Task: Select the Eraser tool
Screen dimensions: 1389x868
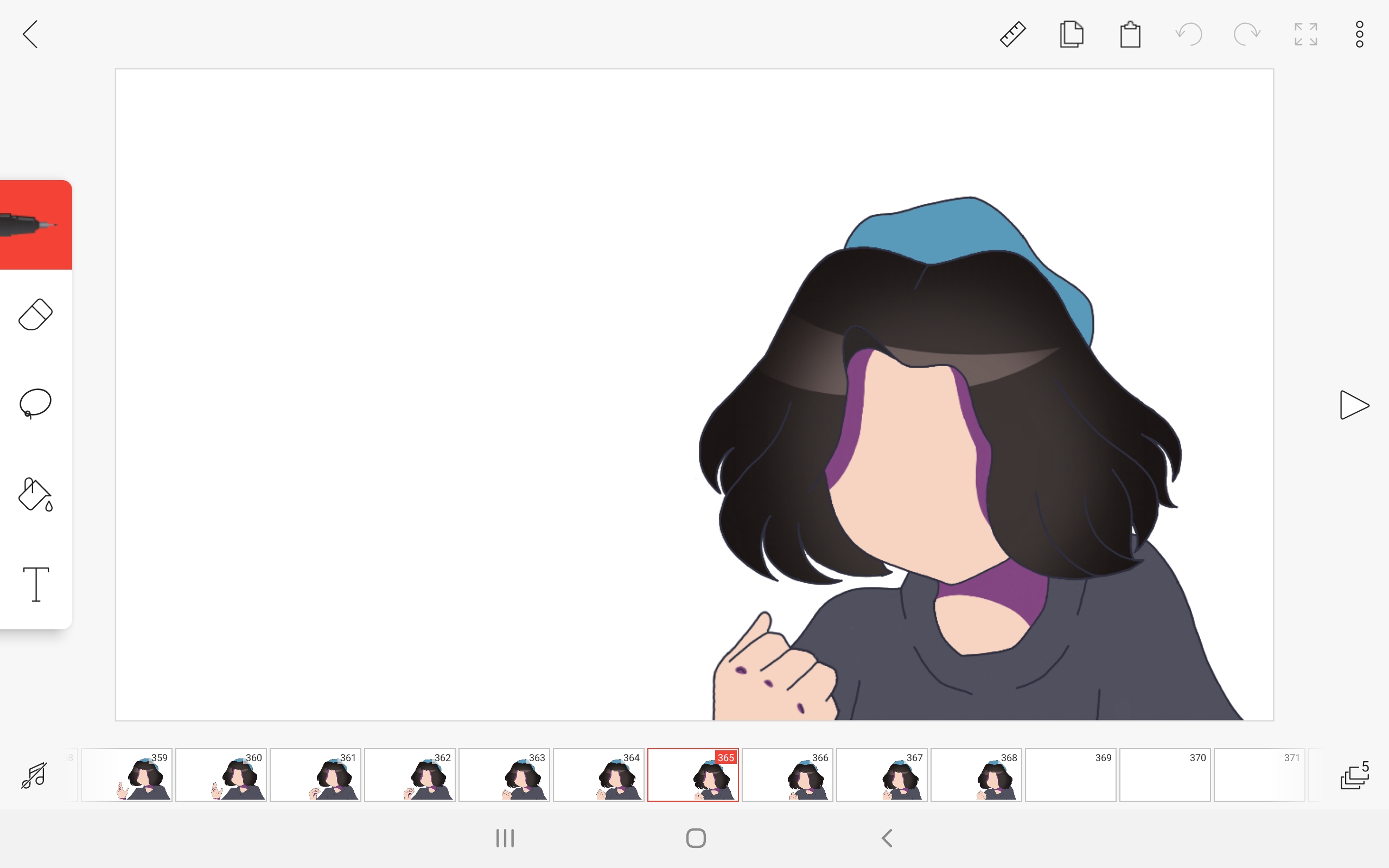Action: 36,314
